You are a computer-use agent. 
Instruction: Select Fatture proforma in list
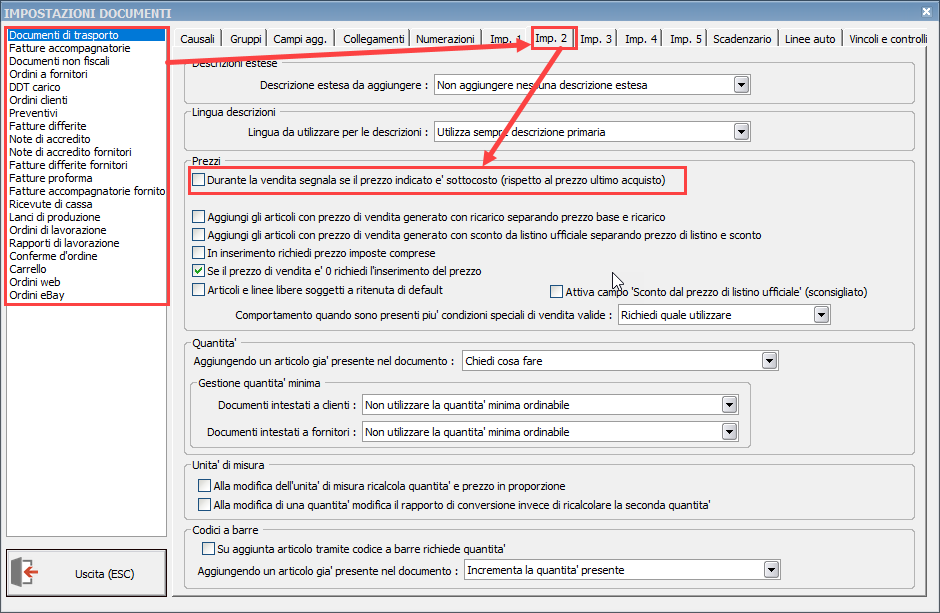pyautogui.click(x=86, y=178)
